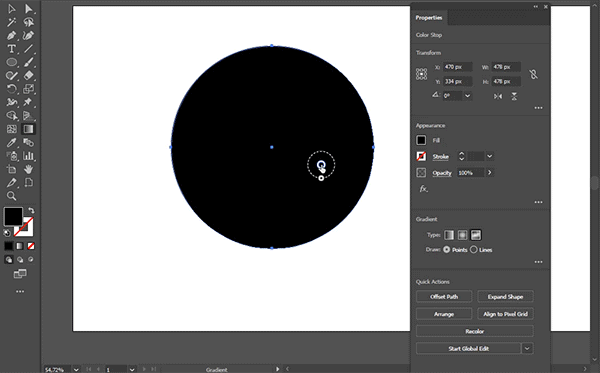The height and width of the screenshot is (373, 600).
Task: Select the Zoom magnifier tool
Action: [11, 196]
